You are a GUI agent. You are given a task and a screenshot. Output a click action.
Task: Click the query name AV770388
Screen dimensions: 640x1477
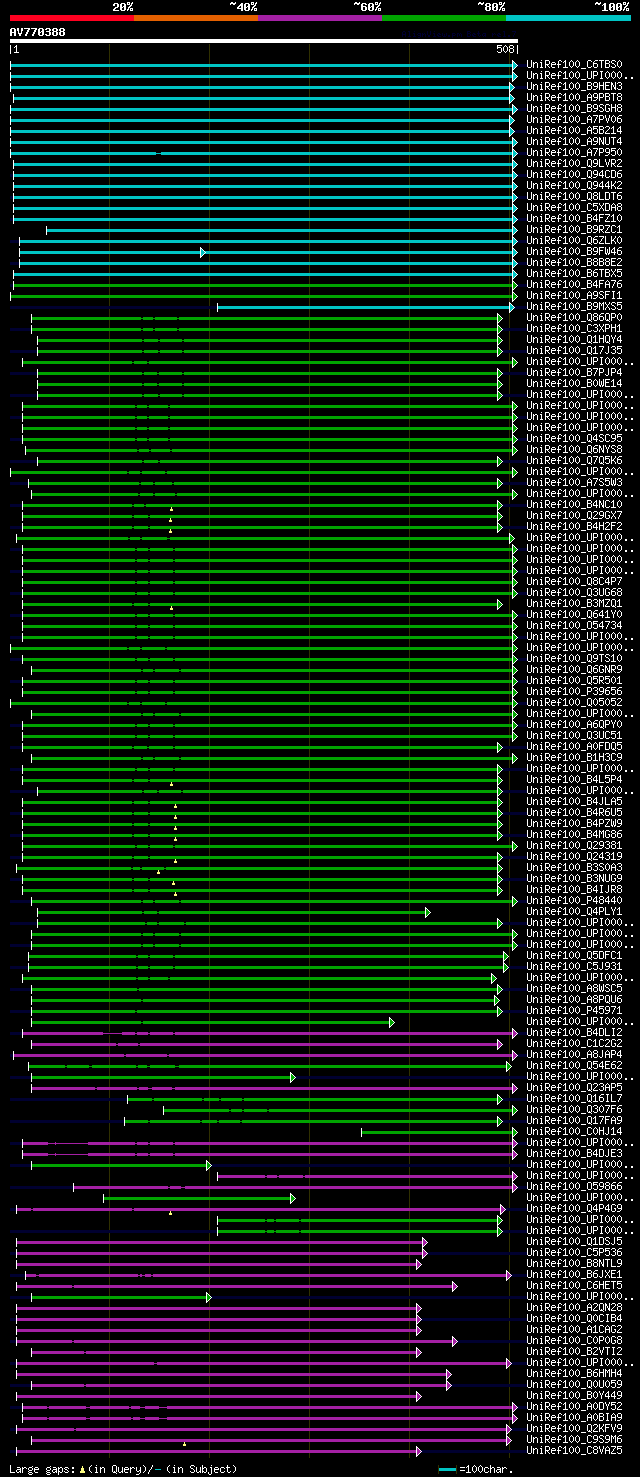[x=38, y=32]
